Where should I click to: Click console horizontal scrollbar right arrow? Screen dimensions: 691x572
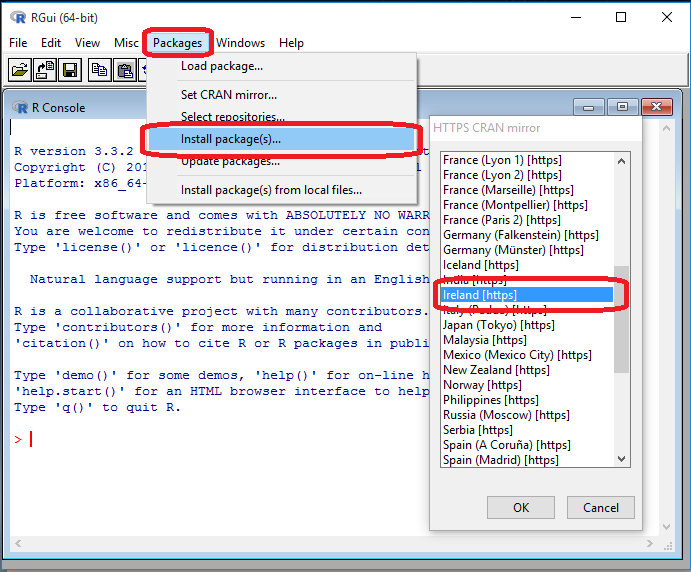650,543
